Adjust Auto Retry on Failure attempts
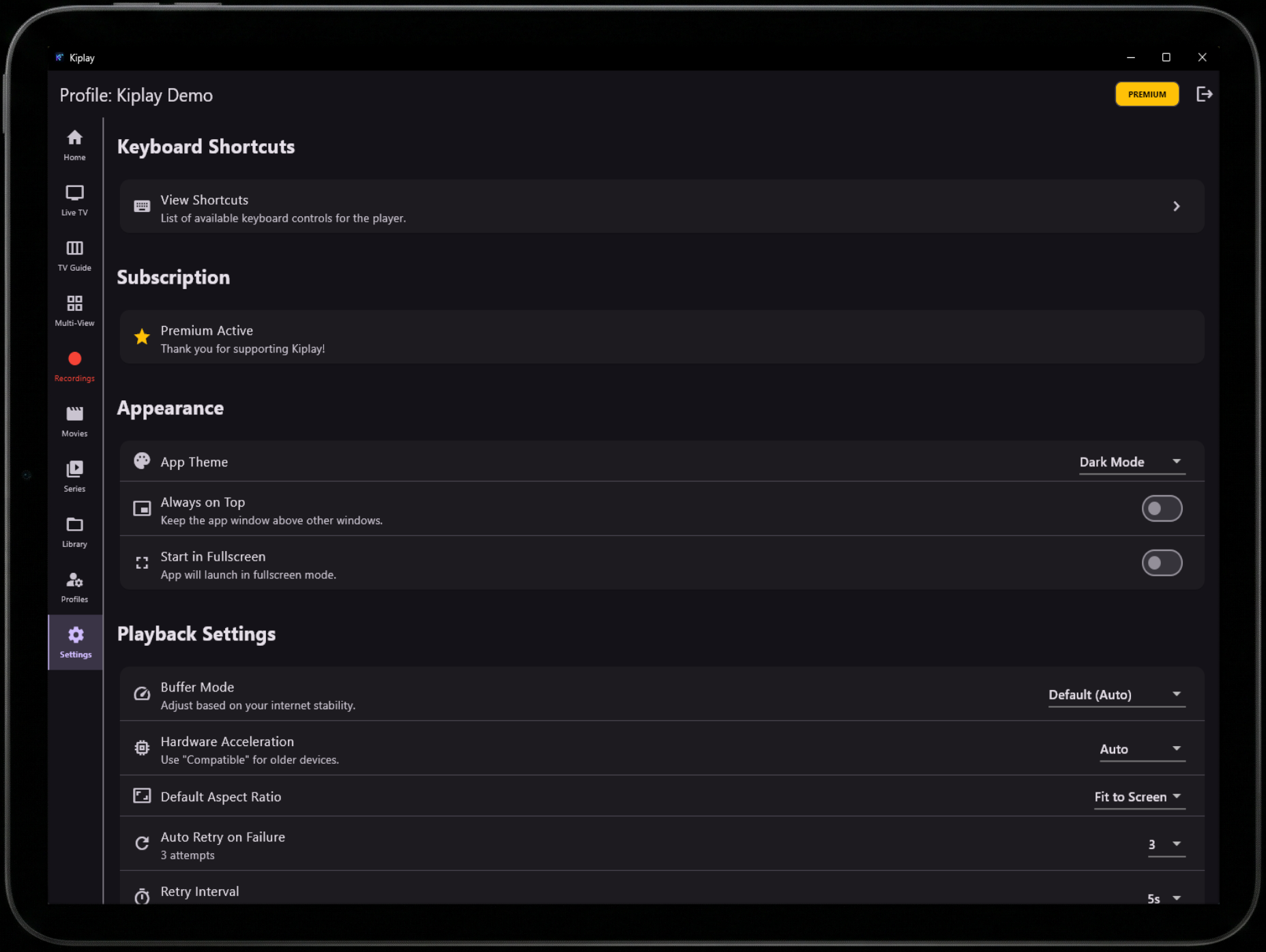 [x=1166, y=844]
